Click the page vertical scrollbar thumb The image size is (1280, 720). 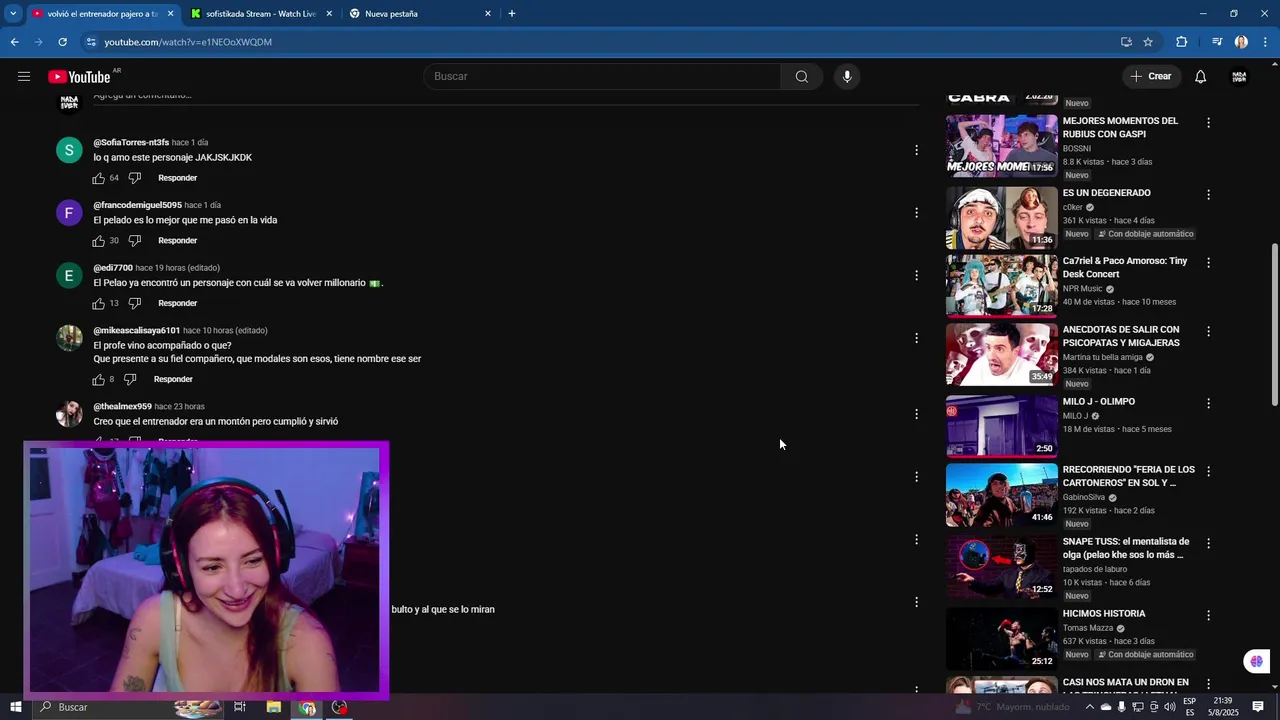pyautogui.click(x=1274, y=325)
